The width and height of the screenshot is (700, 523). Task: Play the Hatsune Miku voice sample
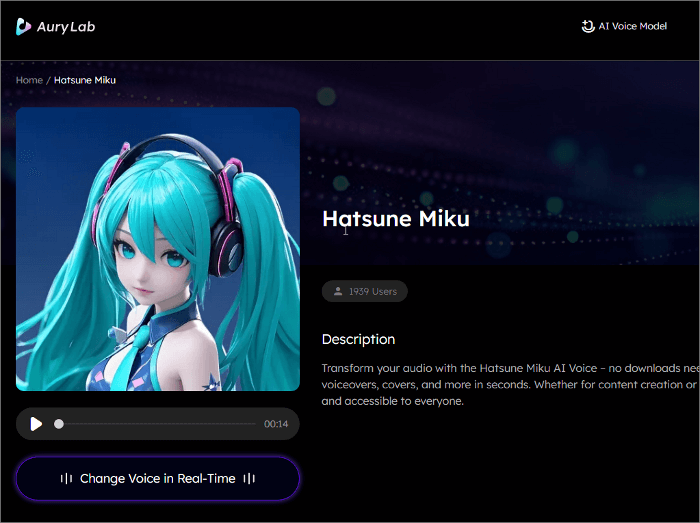pyautogui.click(x=36, y=424)
